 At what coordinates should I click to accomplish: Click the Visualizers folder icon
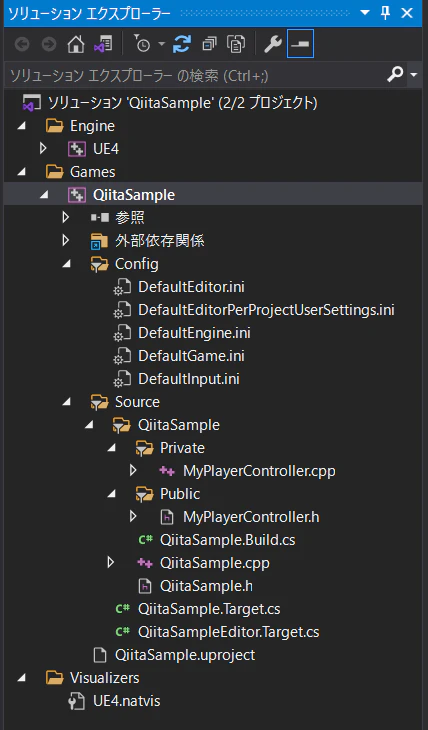coord(54,678)
